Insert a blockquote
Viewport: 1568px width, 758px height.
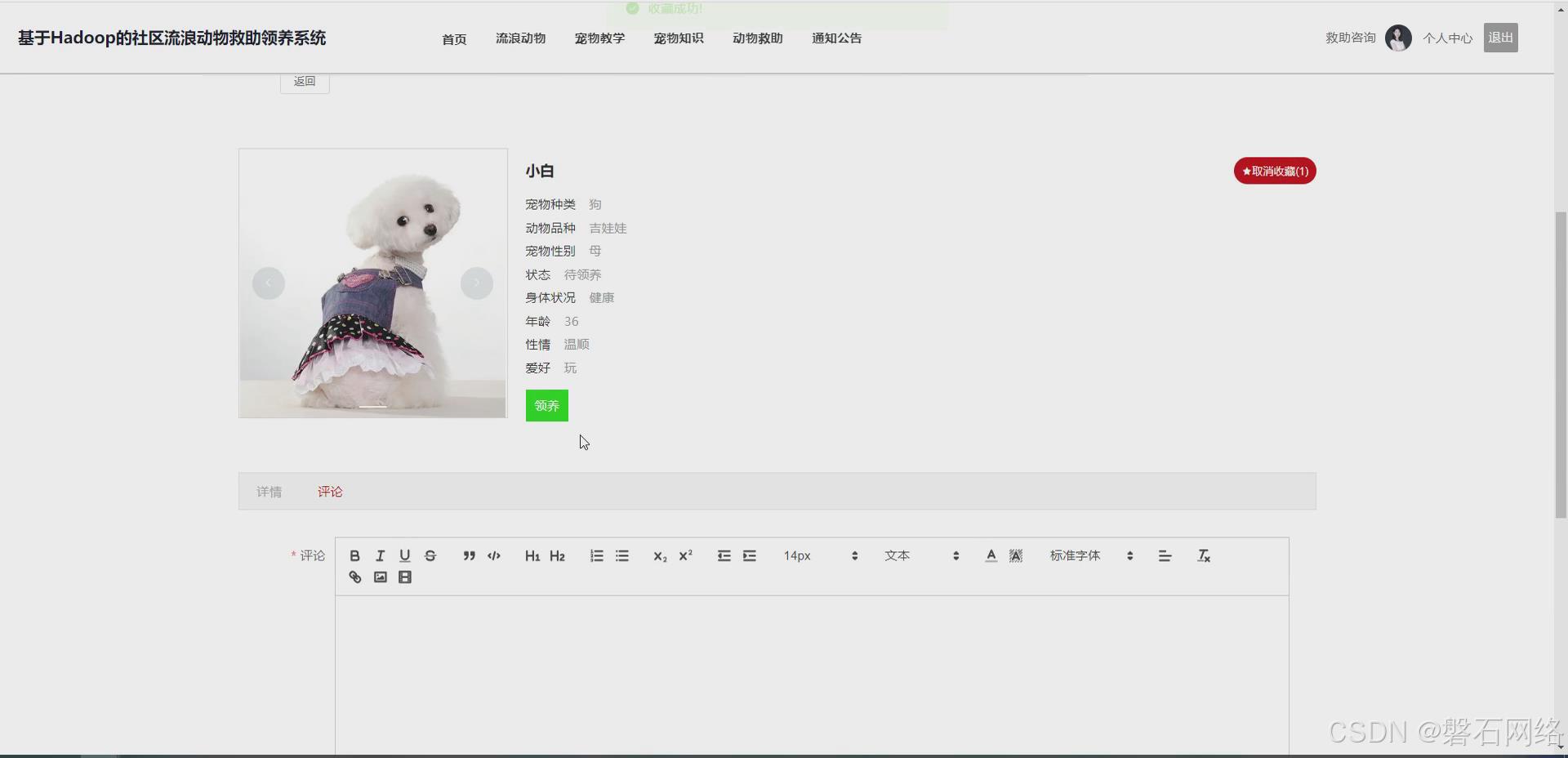pyautogui.click(x=468, y=555)
